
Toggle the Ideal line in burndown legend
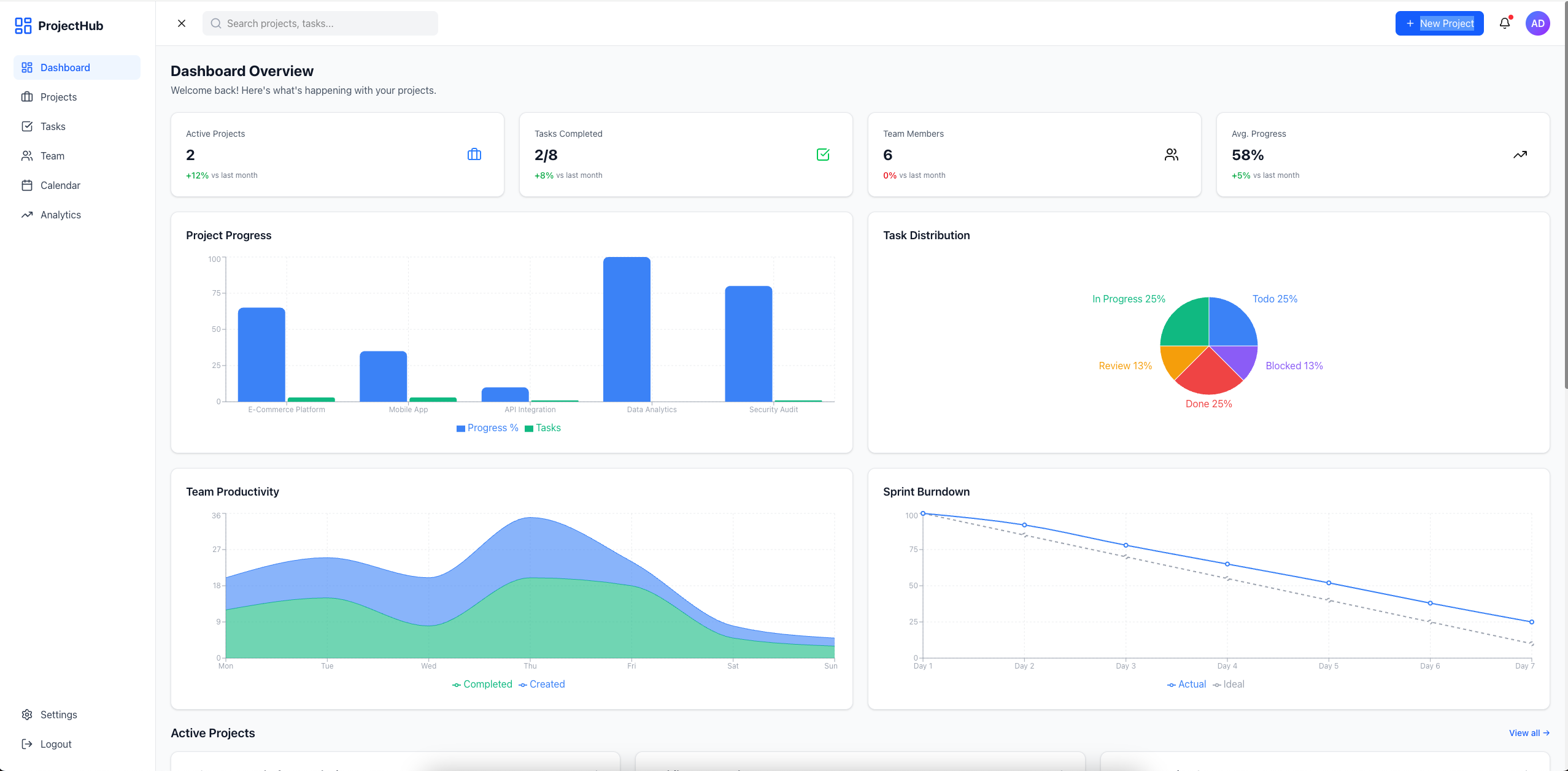pos(1229,685)
